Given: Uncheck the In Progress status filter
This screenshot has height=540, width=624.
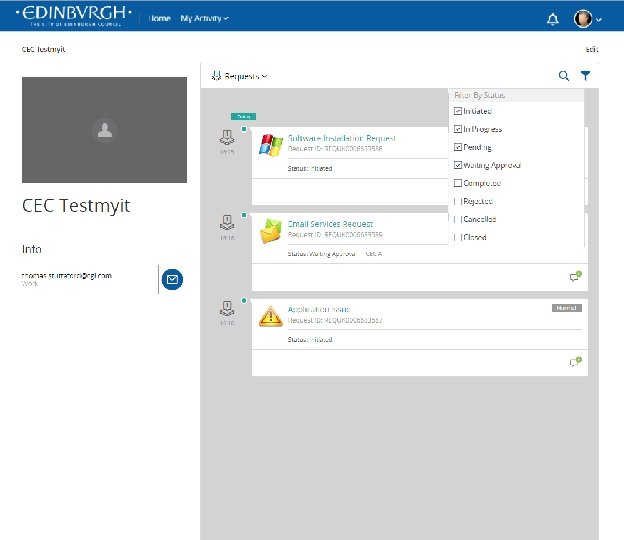Looking at the screenshot, I should [x=458, y=129].
